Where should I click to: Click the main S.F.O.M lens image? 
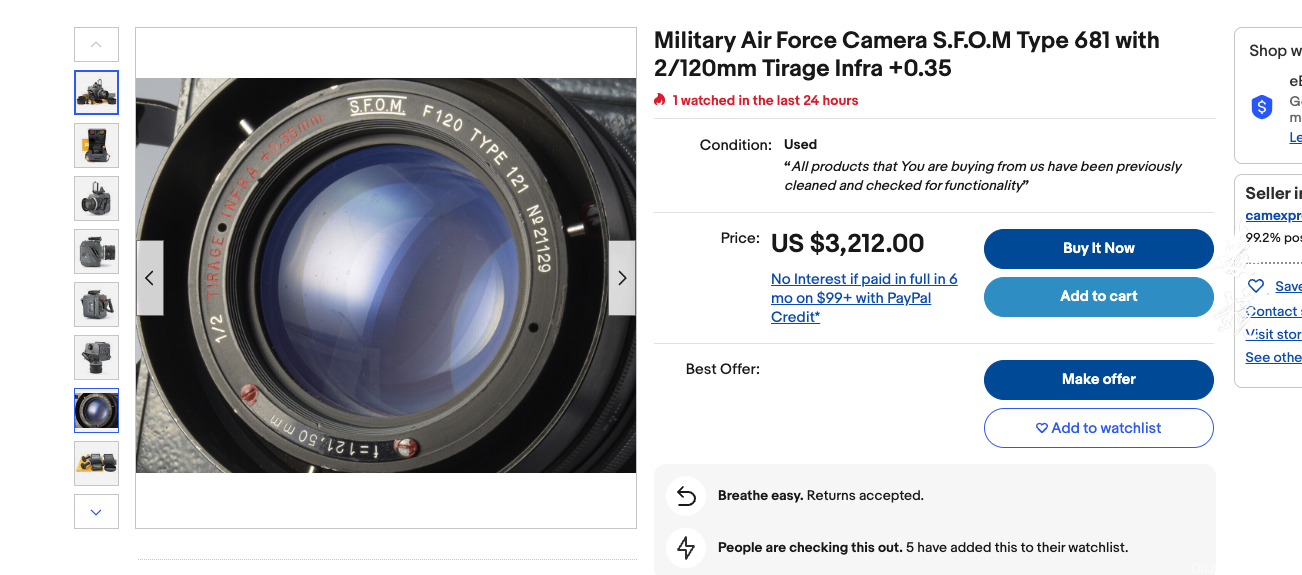click(x=386, y=275)
